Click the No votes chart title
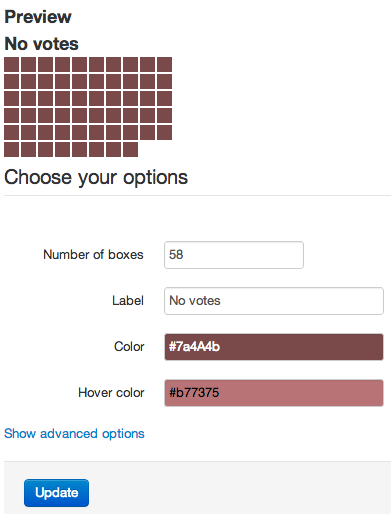 point(41,44)
